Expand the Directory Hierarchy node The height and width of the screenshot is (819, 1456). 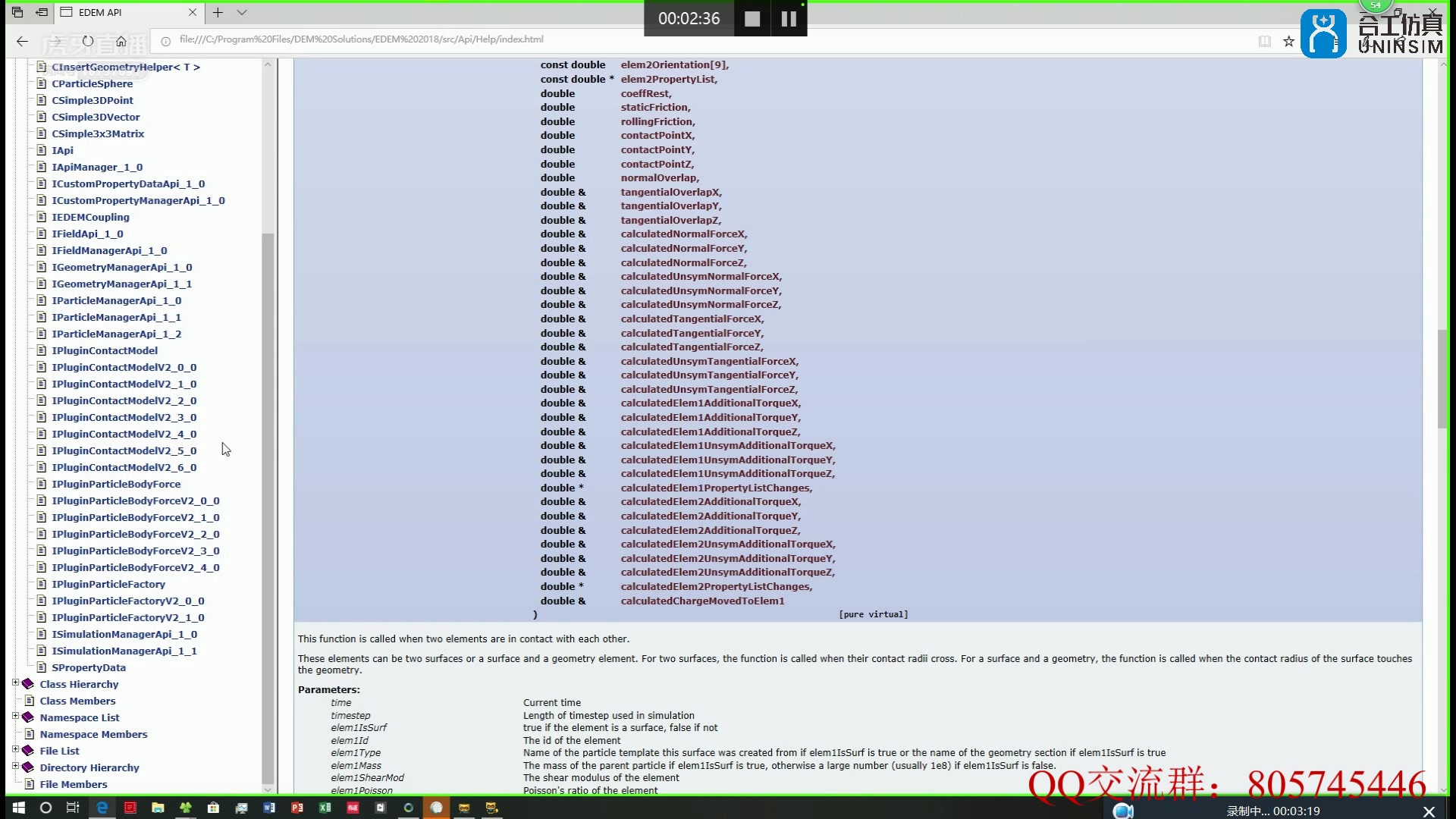pos(15,767)
